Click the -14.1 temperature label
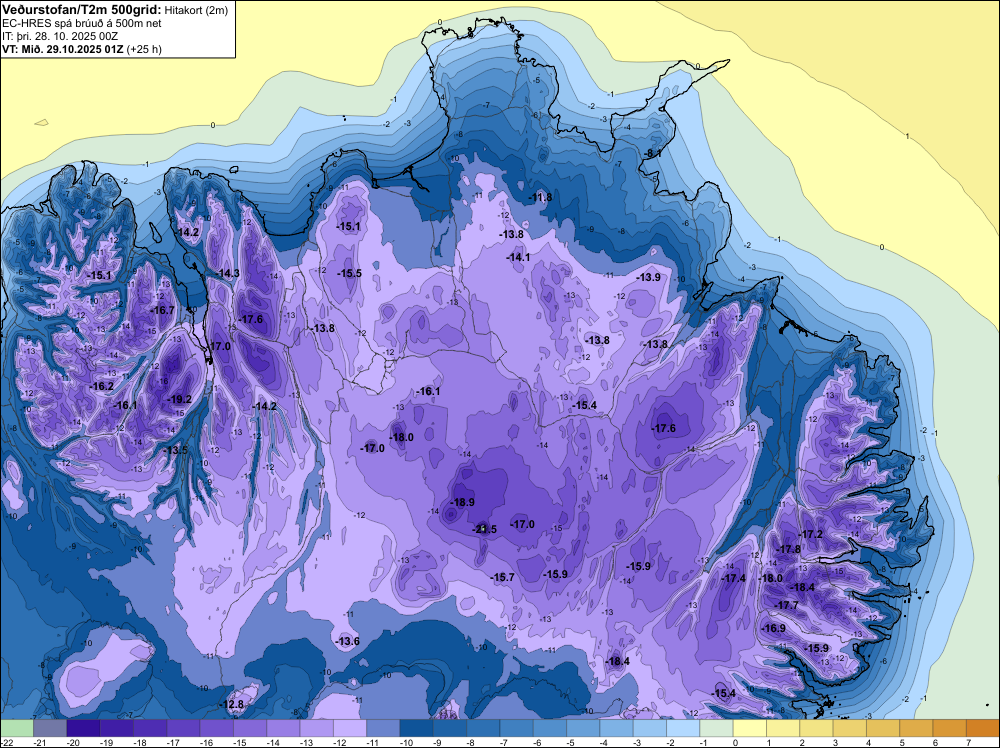Viewport: 1000px width, 748px height. click(518, 257)
